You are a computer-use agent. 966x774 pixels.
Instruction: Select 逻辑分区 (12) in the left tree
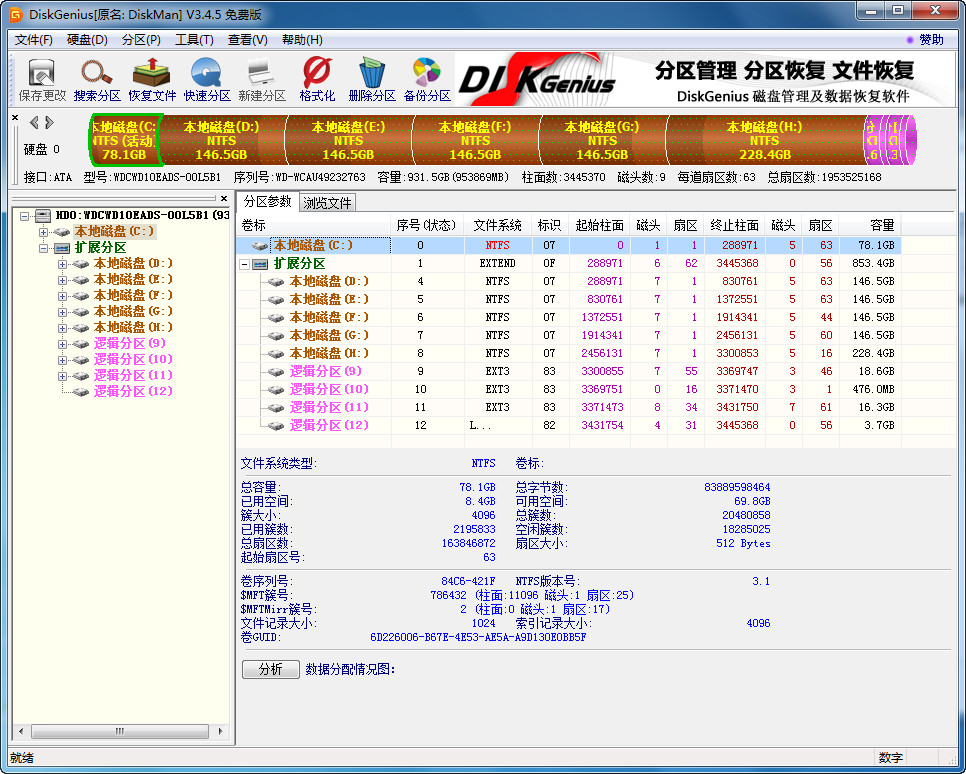pos(133,391)
